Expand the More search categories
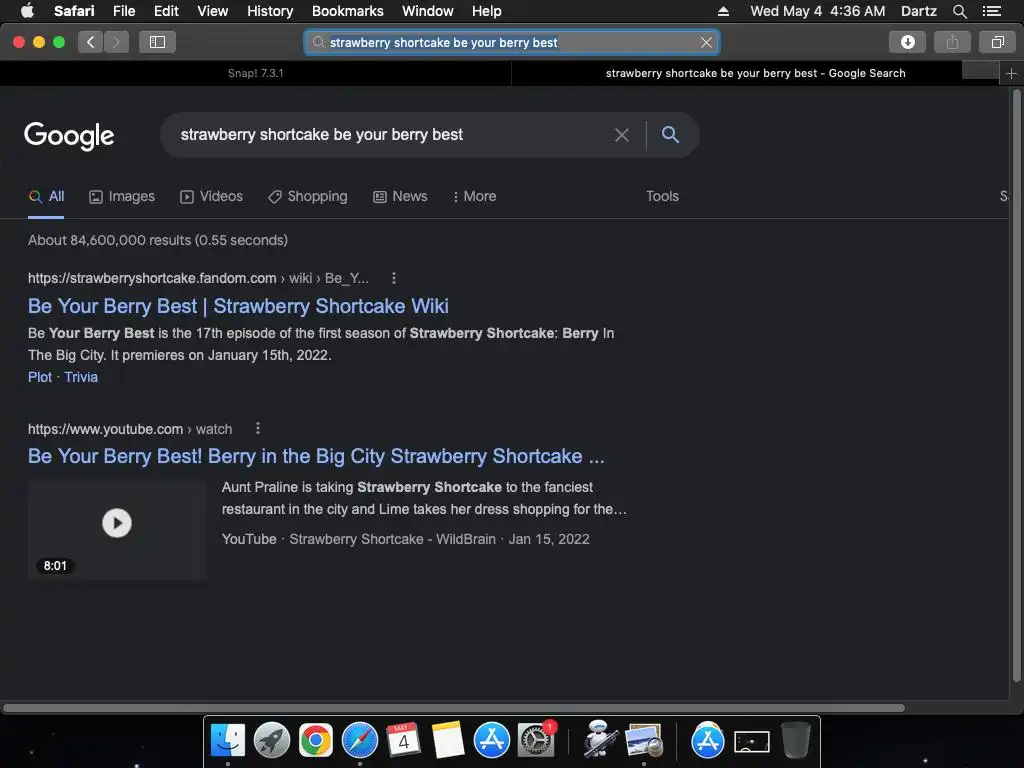This screenshot has width=1024, height=768. pyautogui.click(x=475, y=197)
